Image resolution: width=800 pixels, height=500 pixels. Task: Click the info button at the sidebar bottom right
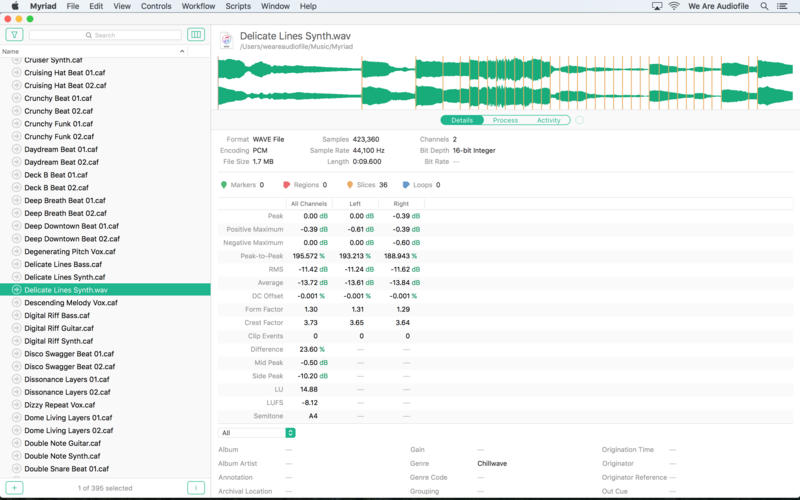196,488
